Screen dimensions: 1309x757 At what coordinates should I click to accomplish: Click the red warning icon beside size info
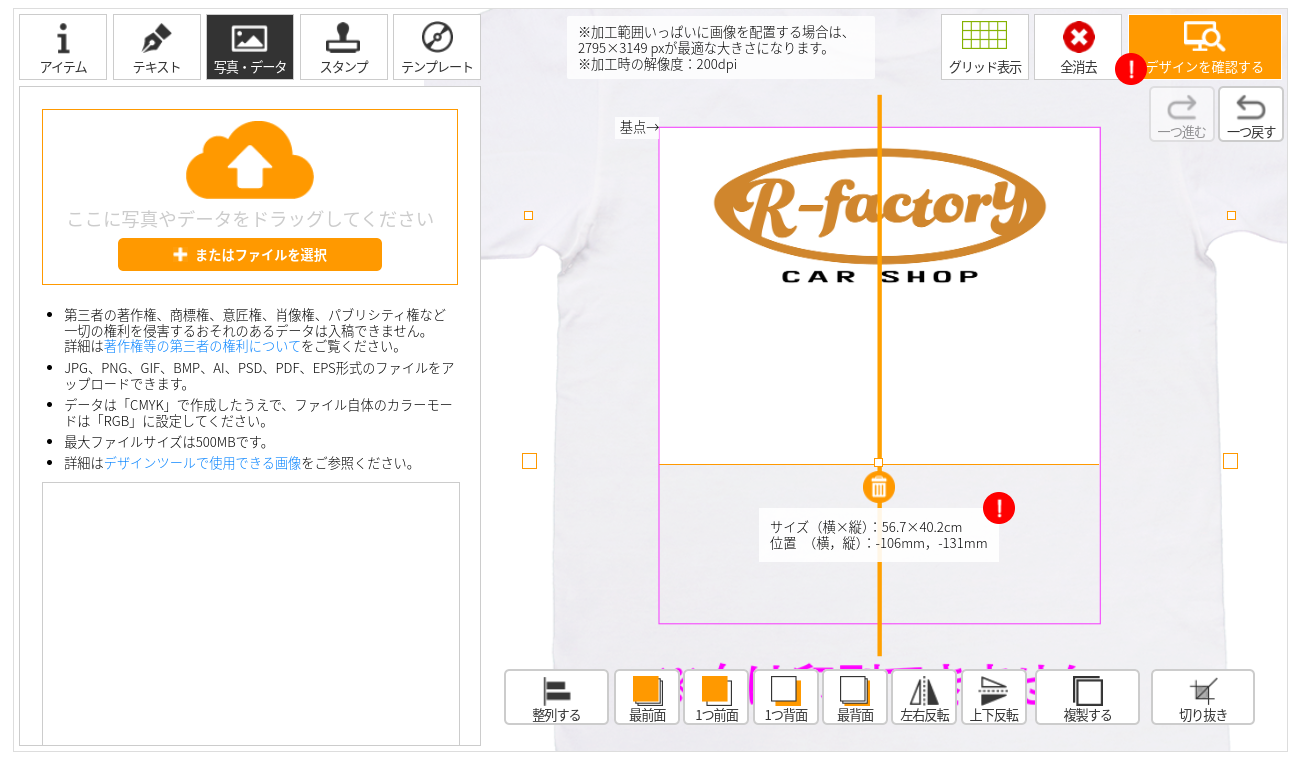[999, 508]
